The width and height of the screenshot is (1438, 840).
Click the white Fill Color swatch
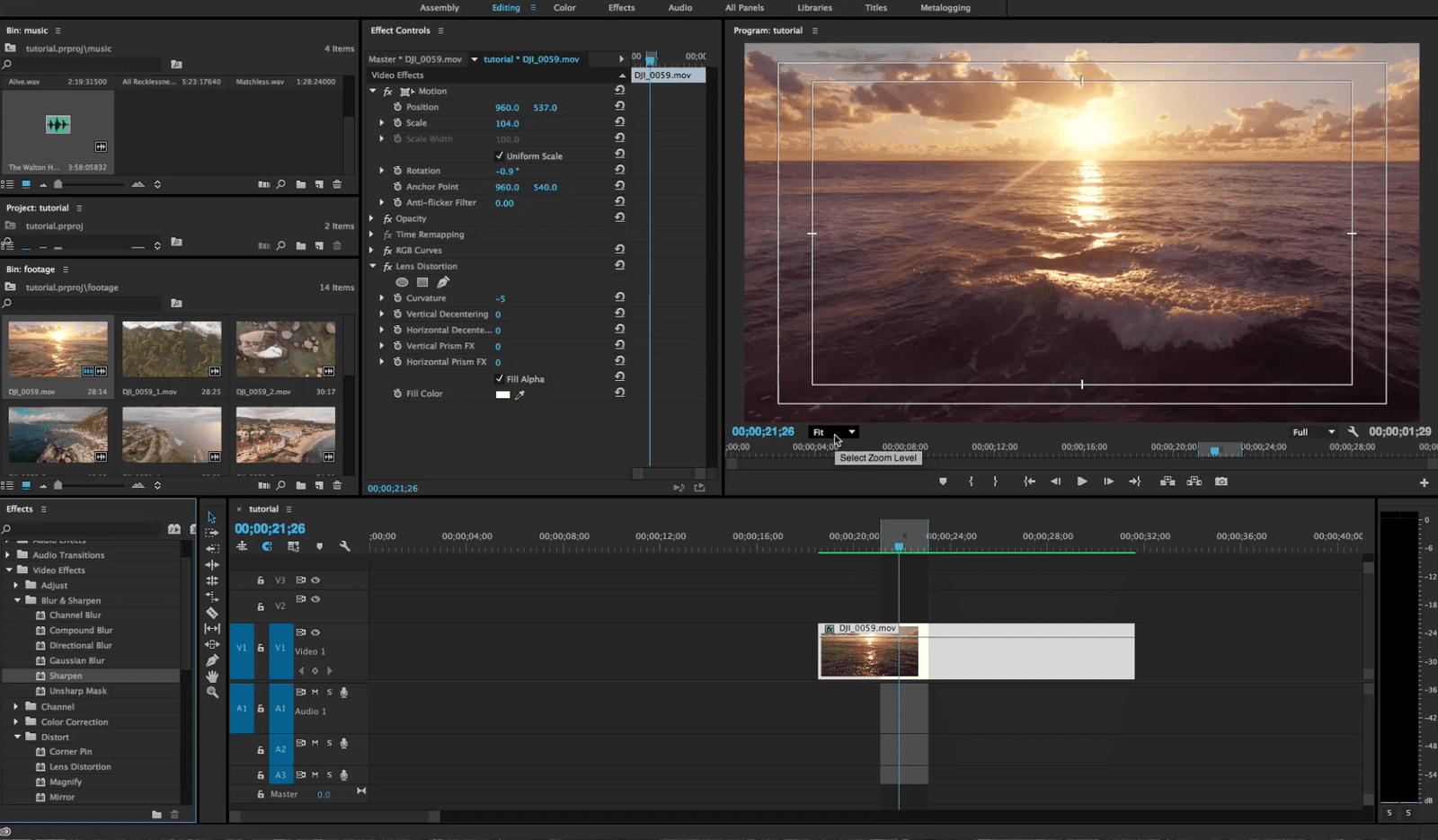click(502, 394)
